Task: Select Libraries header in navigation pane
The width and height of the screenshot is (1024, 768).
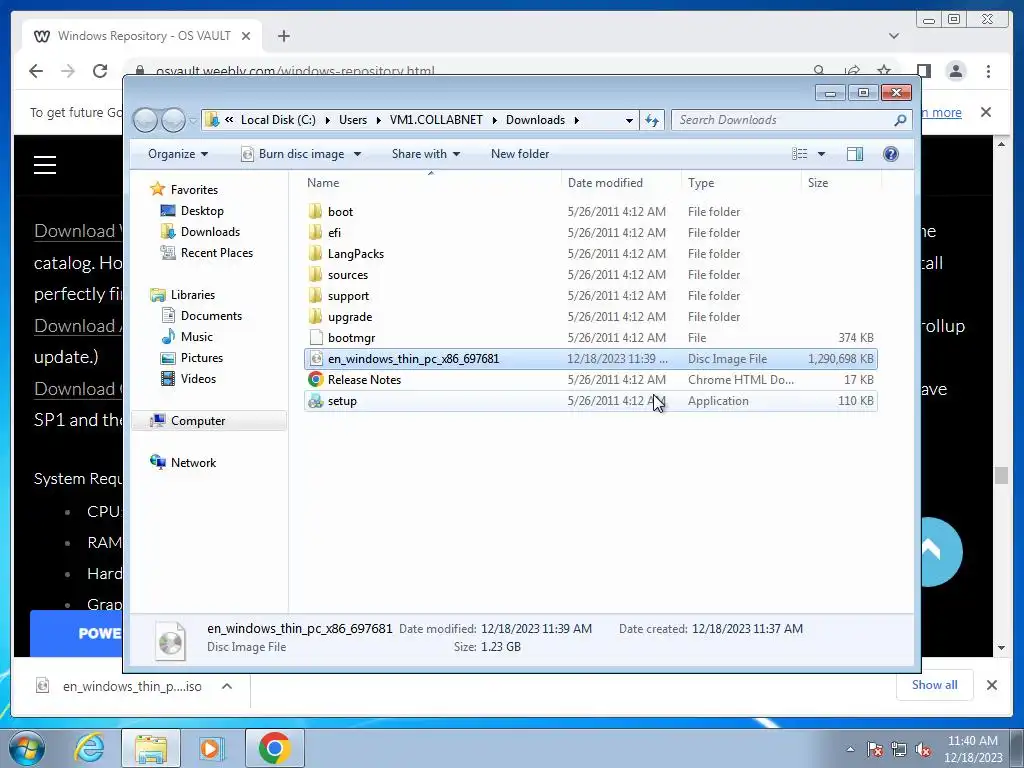Action: point(192,295)
